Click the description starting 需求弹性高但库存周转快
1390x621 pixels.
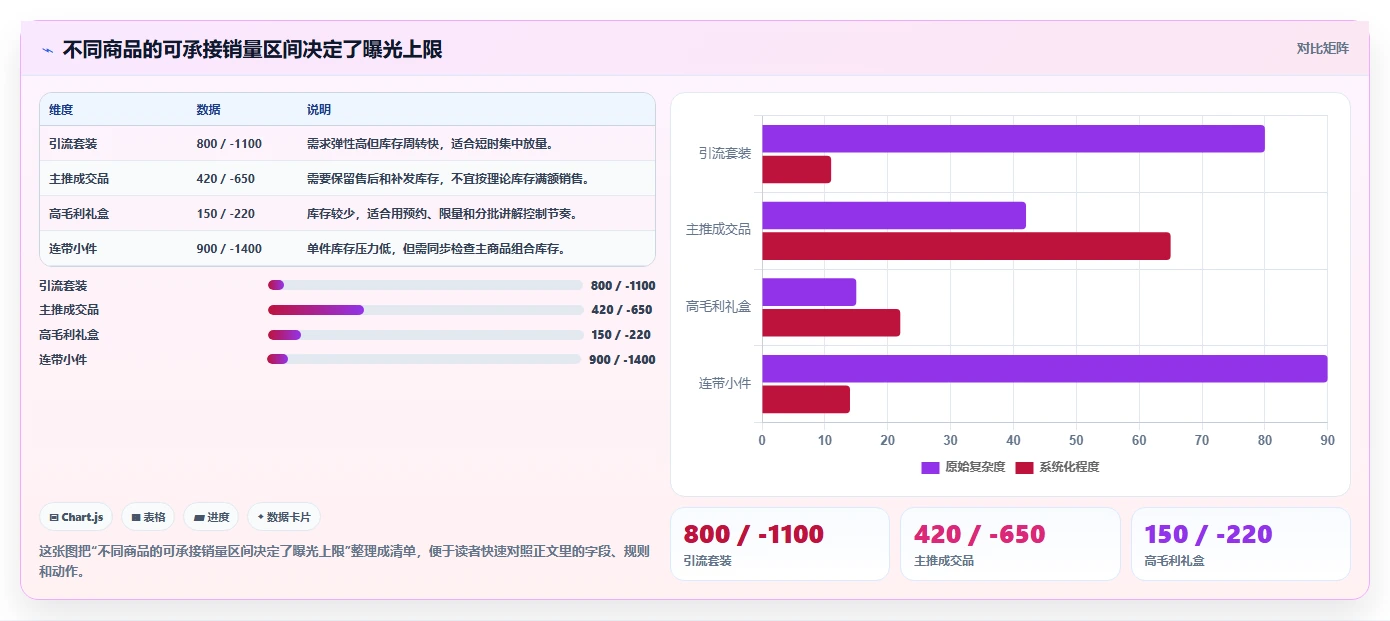[430, 144]
